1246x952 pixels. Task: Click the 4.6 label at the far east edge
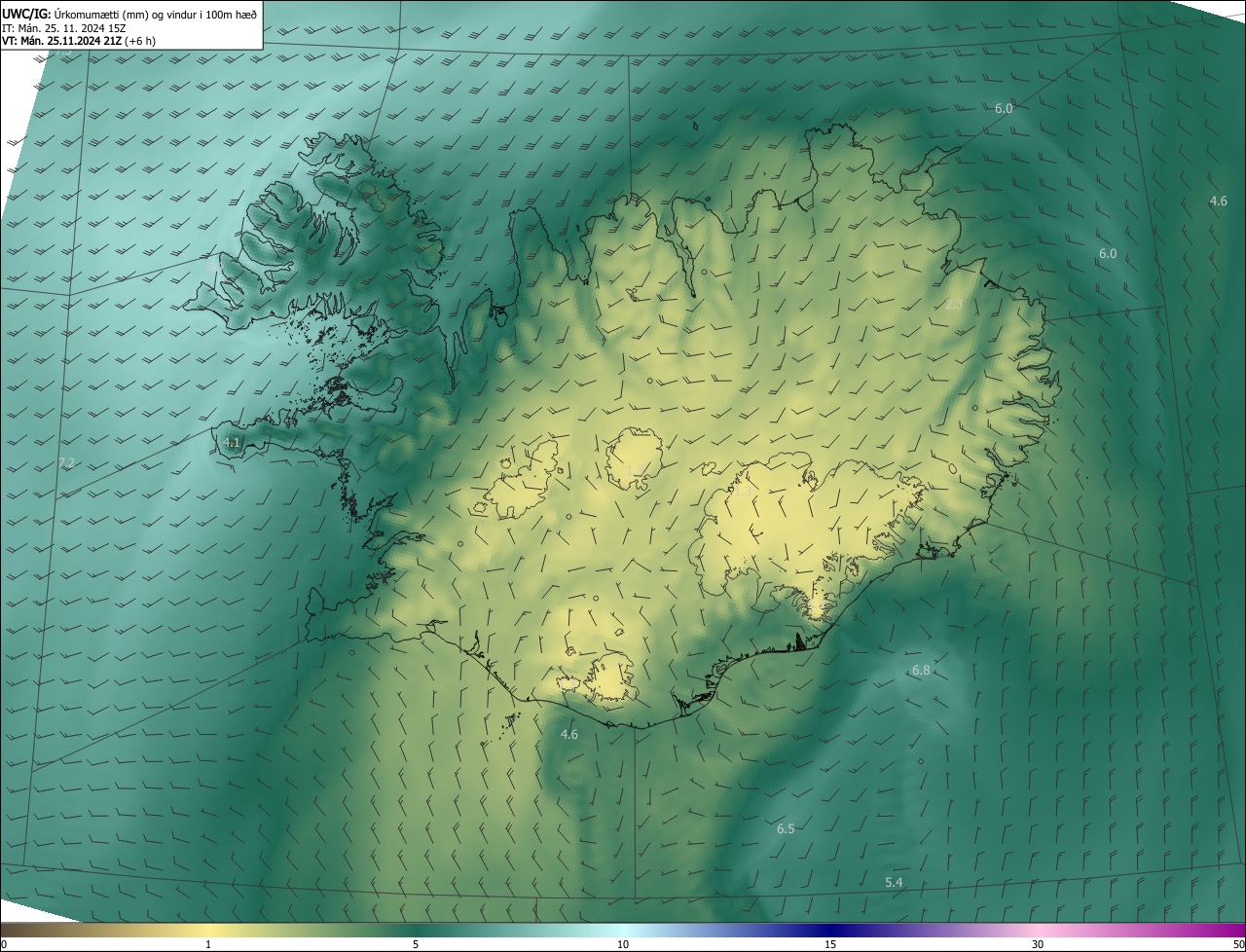pyautogui.click(x=1218, y=201)
